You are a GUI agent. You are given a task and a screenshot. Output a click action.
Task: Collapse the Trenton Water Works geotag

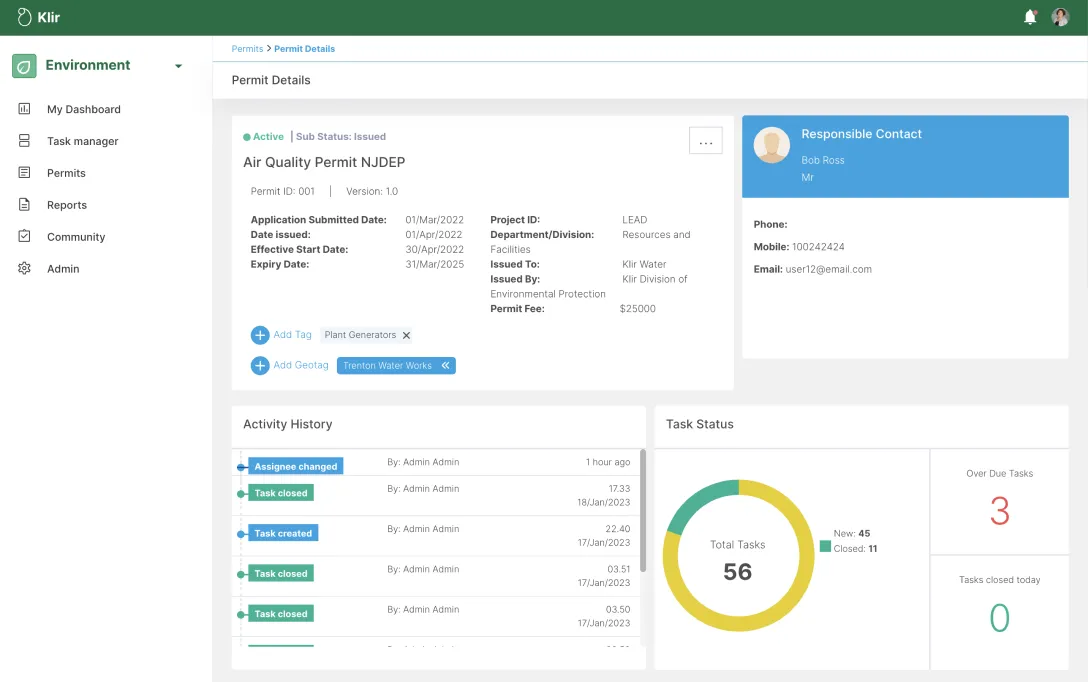(445, 366)
